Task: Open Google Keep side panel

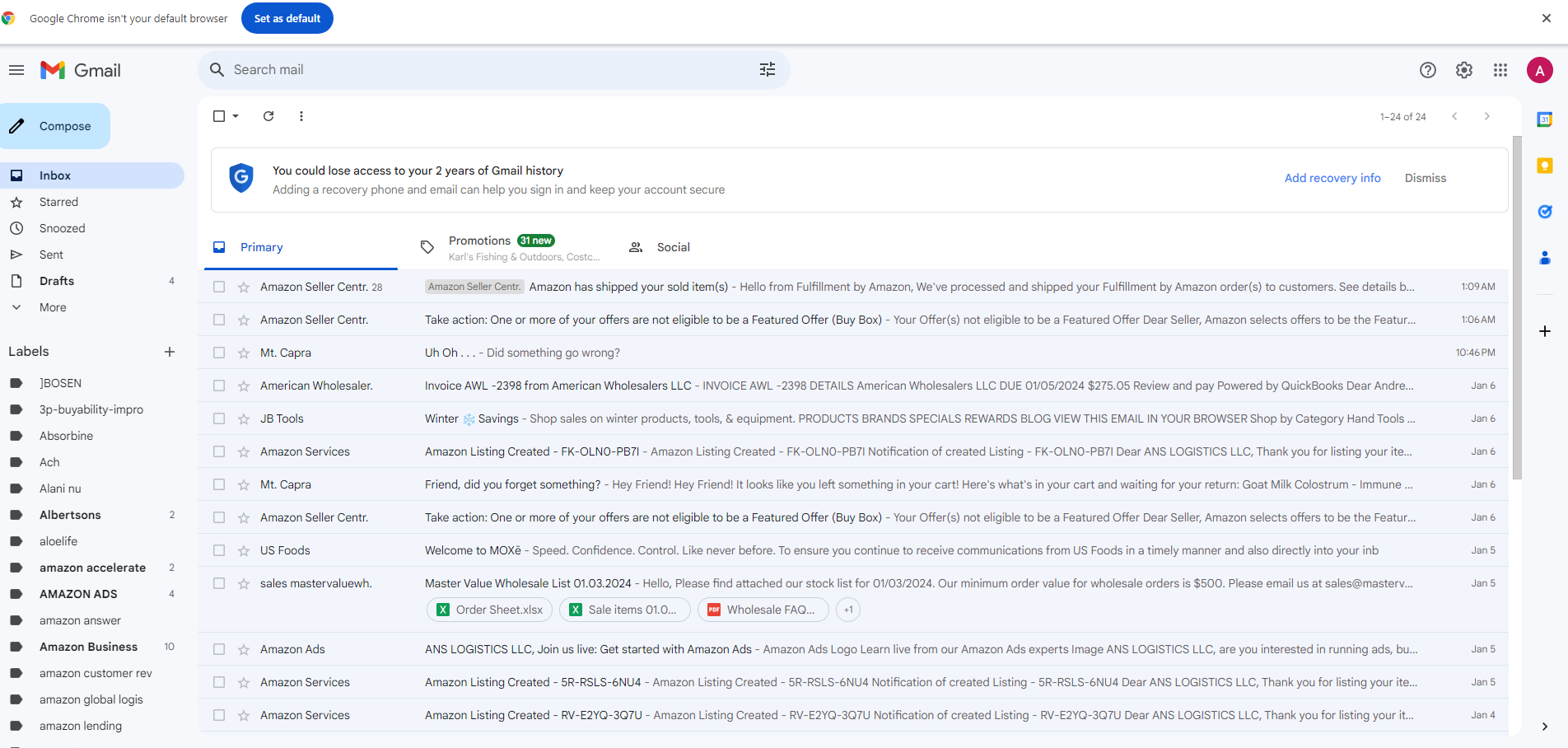Action: click(x=1545, y=166)
